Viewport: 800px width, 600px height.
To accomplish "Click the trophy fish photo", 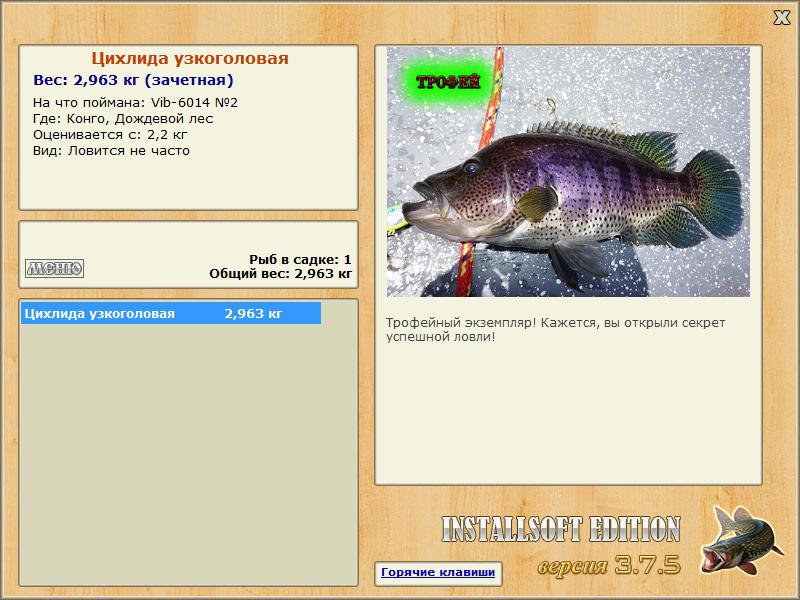I will 568,172.
